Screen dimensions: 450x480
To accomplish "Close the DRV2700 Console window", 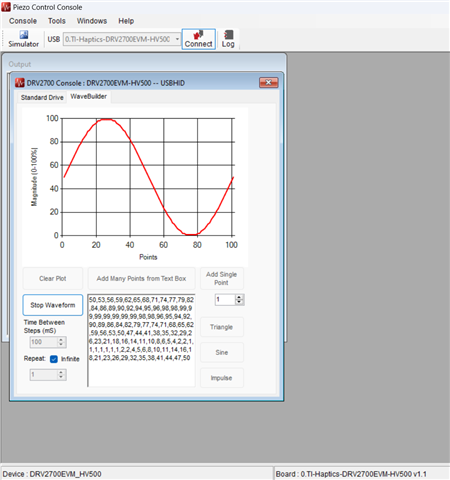I will [x=269, y=82].
